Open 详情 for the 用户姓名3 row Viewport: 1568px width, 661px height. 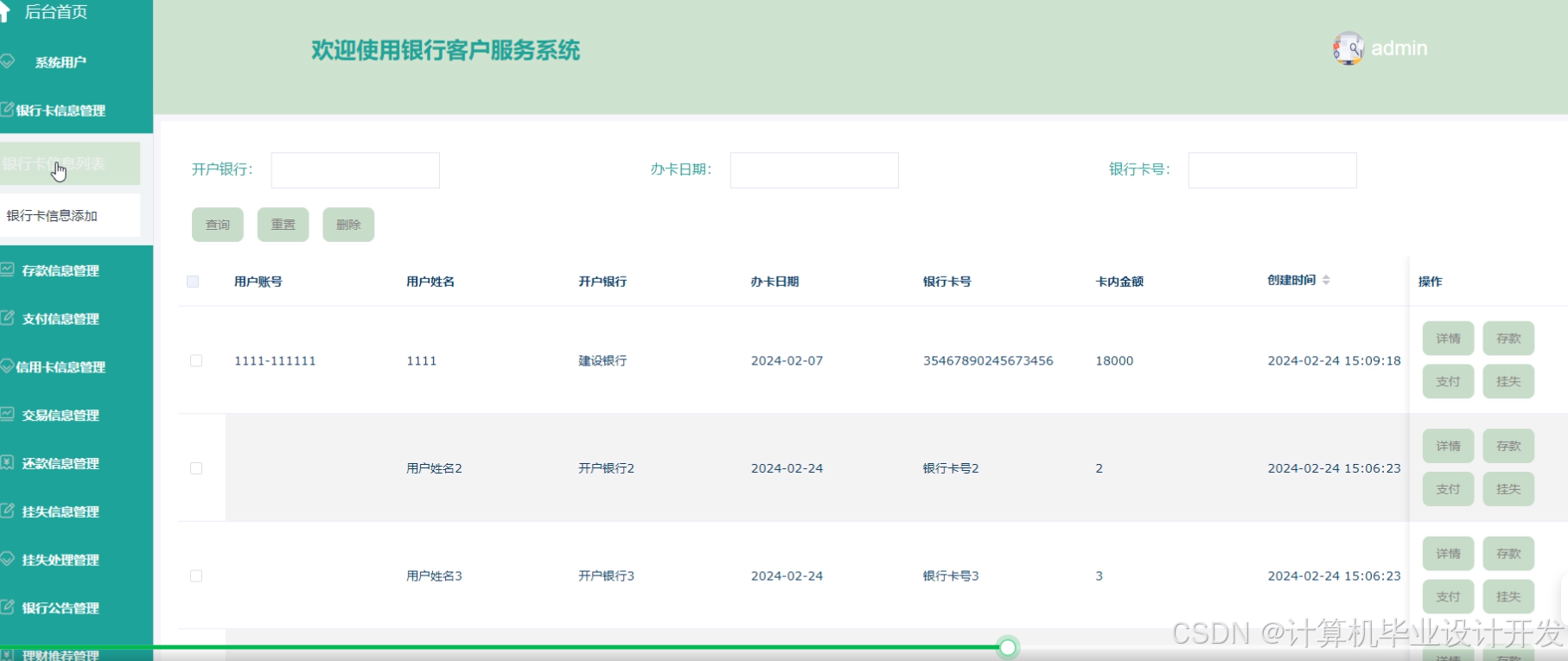(1448, 554)
